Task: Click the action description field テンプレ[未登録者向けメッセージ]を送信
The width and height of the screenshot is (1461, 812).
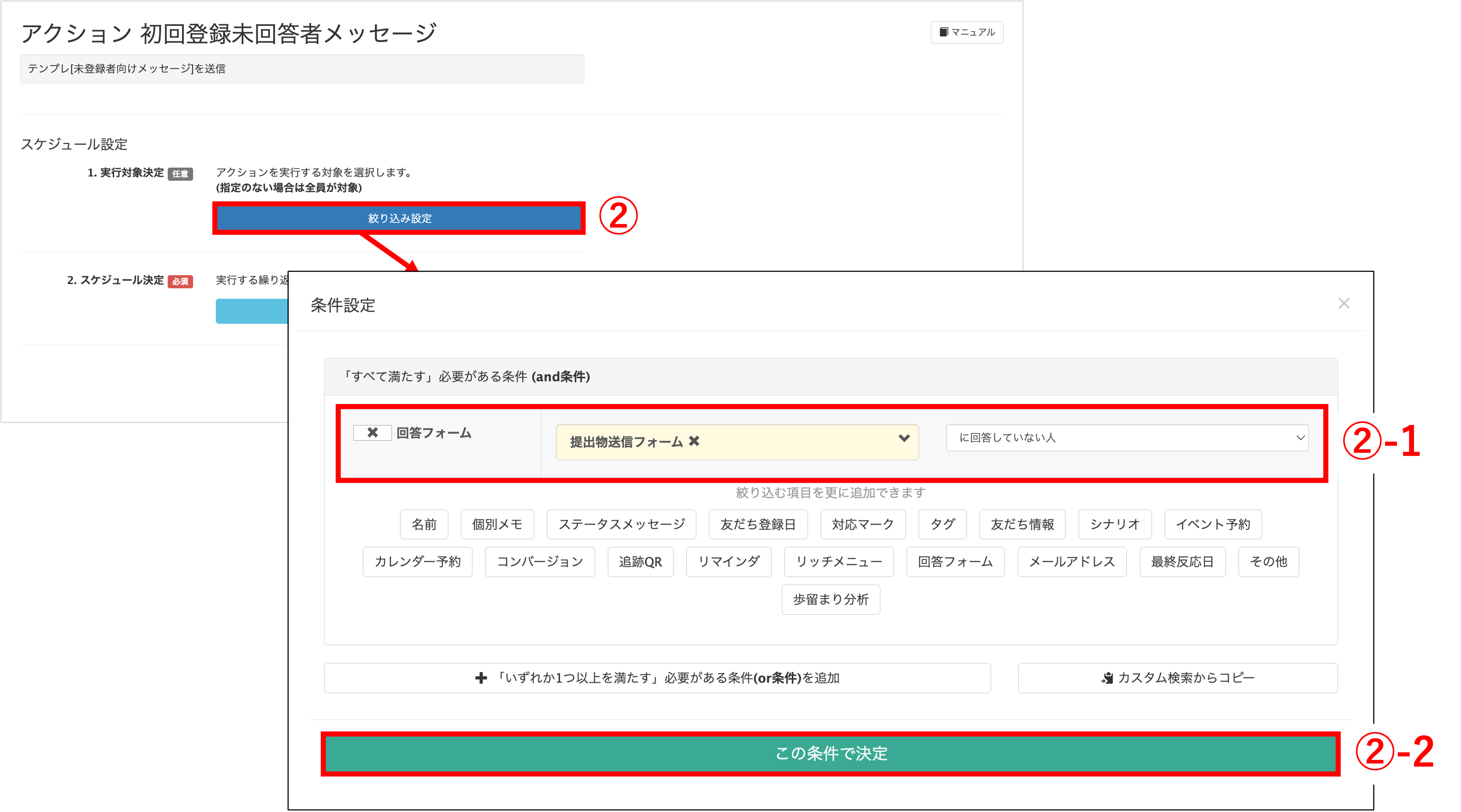Action: pos(302,69)
